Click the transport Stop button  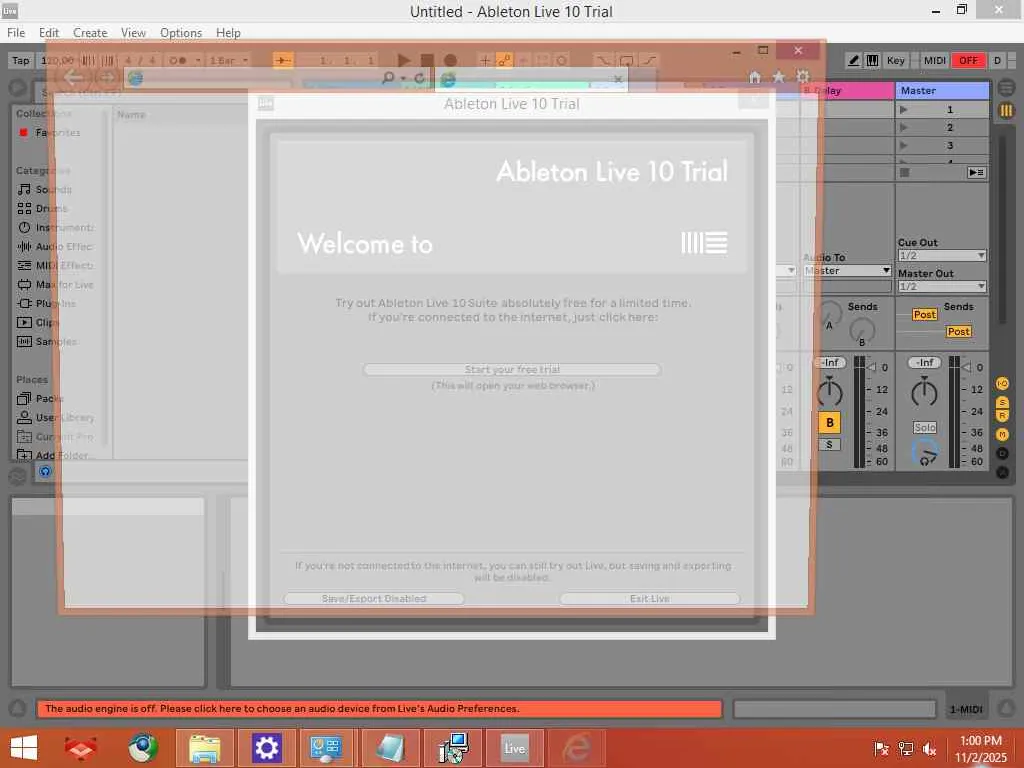(x=427, y=60)
